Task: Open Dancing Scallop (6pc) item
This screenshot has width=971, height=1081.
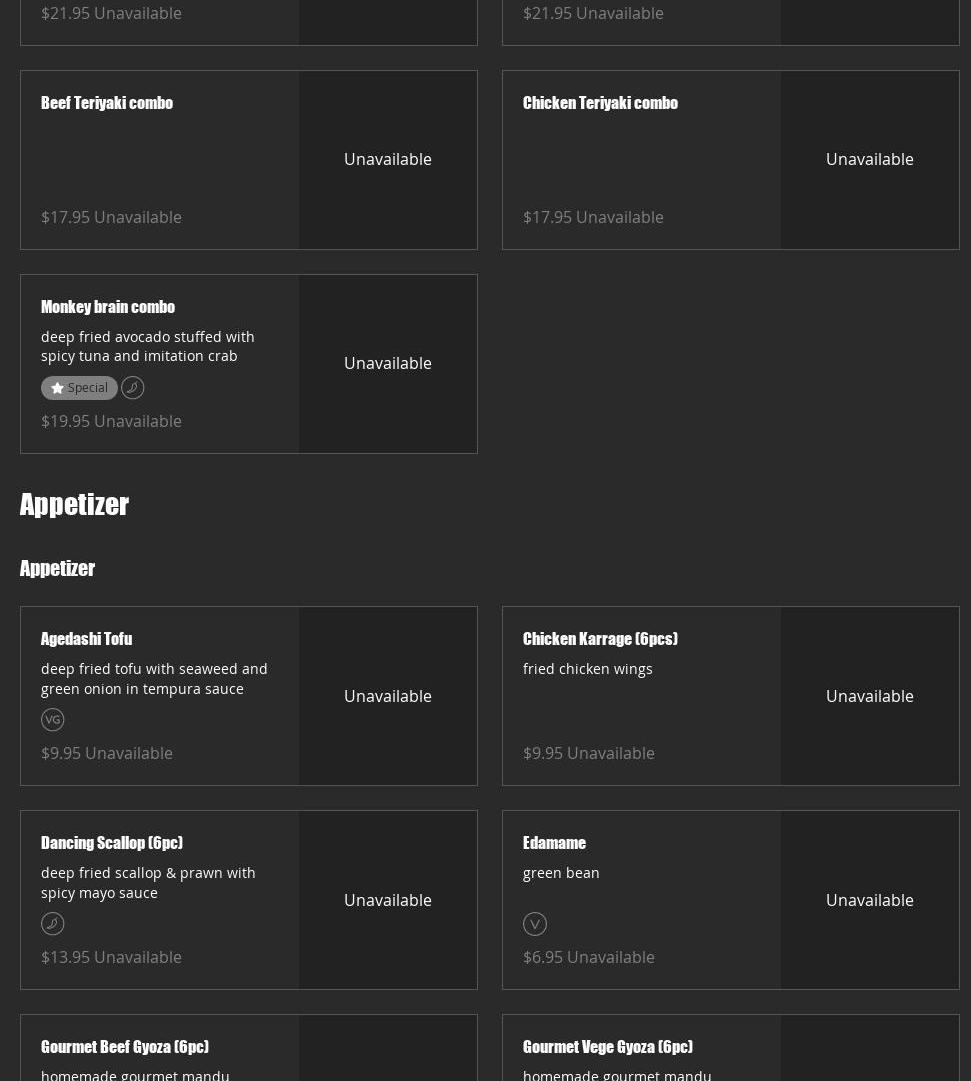Action: click(112, 843)
